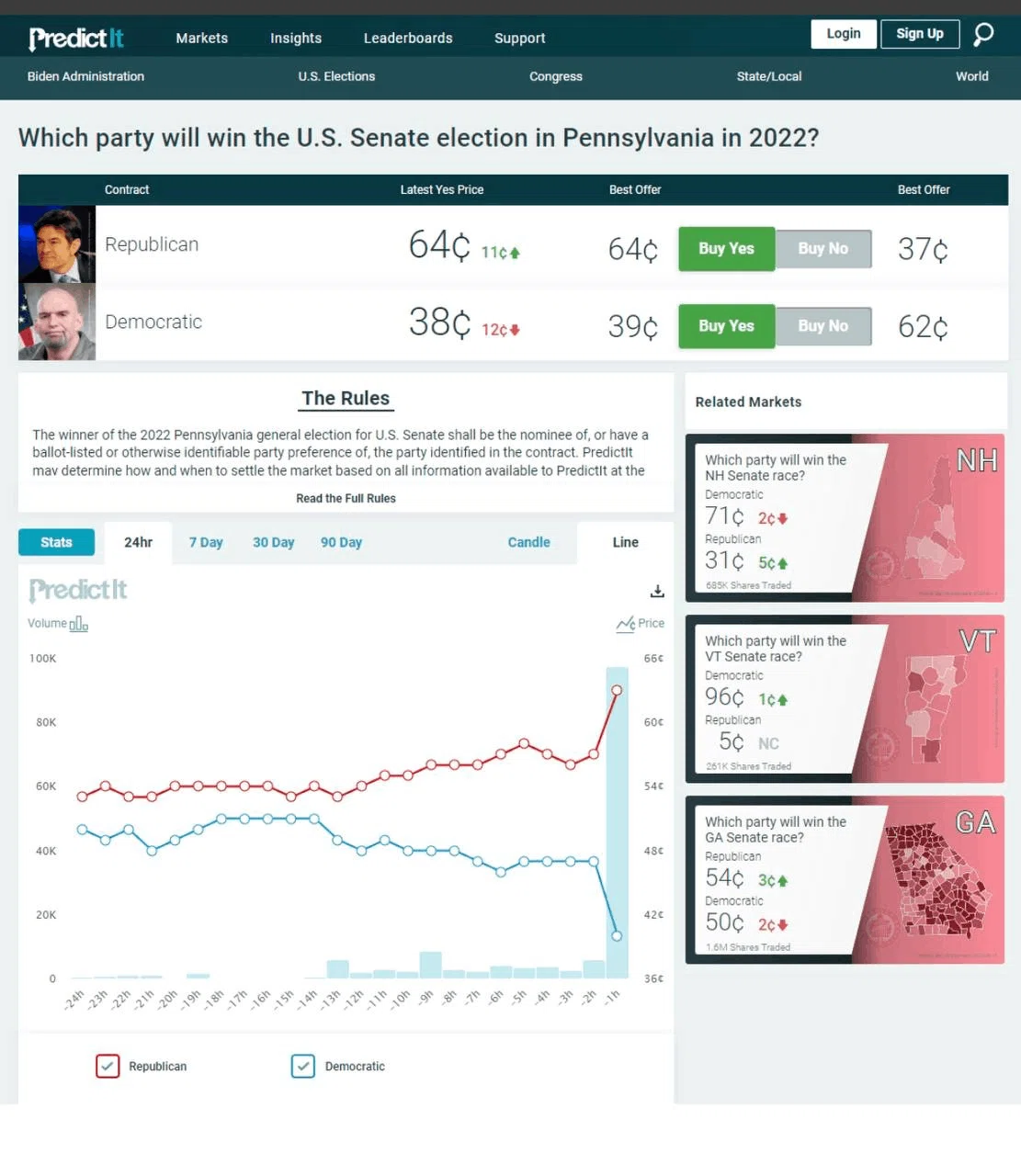This screenshot has width=1021, height=1176.
Task: Toggle the Volume bars icon
Action: (79, 624)
